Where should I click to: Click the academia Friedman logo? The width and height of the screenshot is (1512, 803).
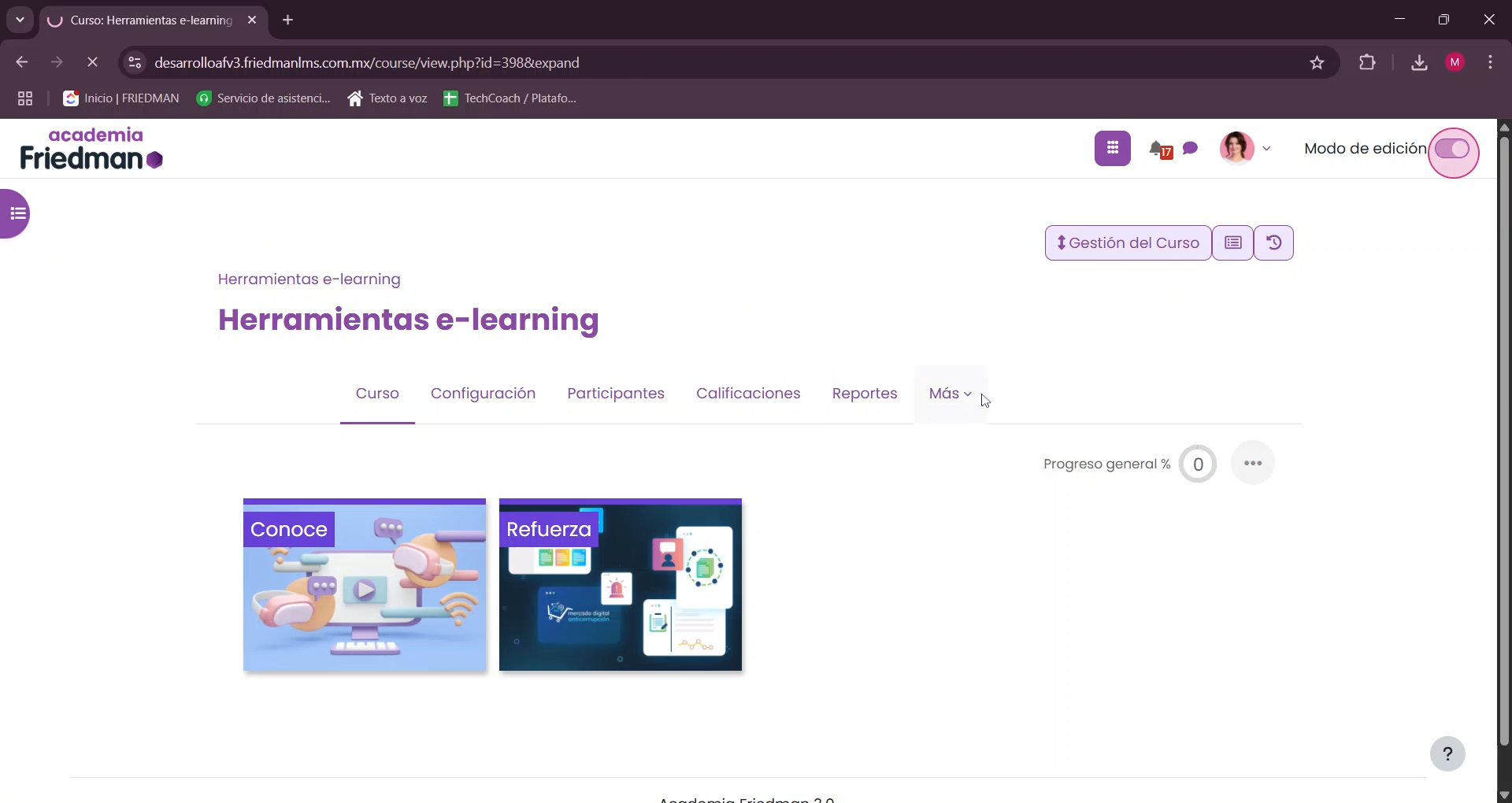pyautogui.click(x=91, y=149)
